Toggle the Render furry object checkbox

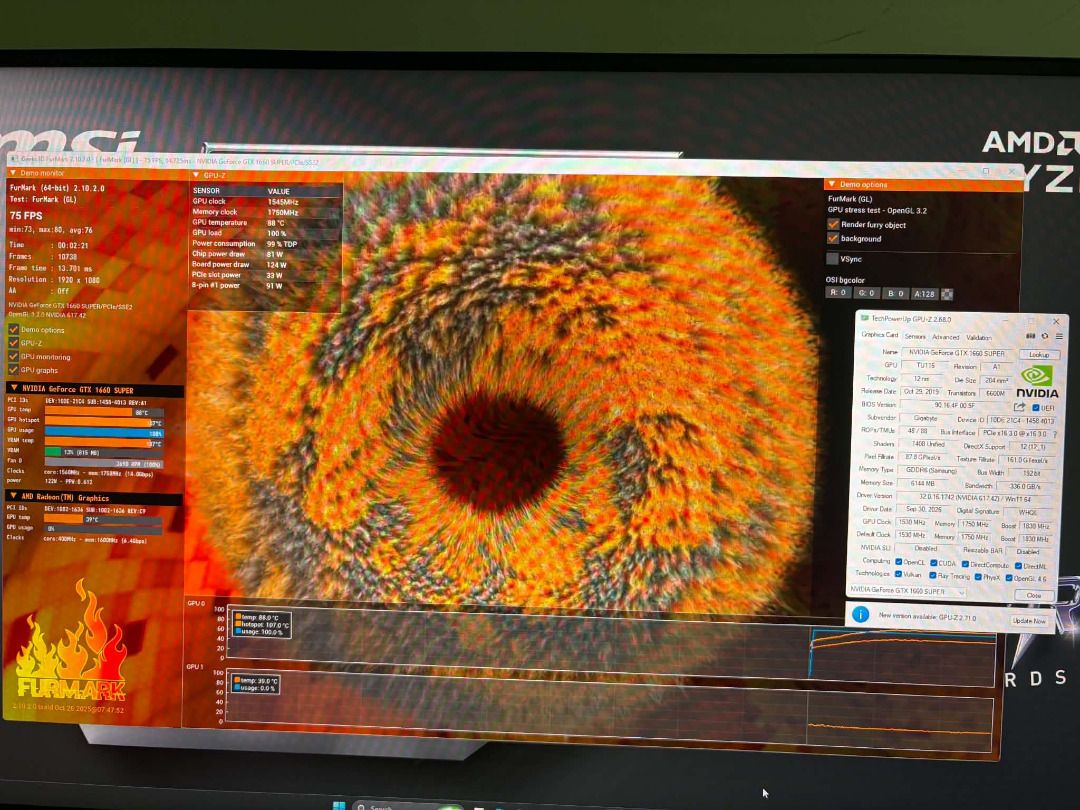[x=833, y=225]
